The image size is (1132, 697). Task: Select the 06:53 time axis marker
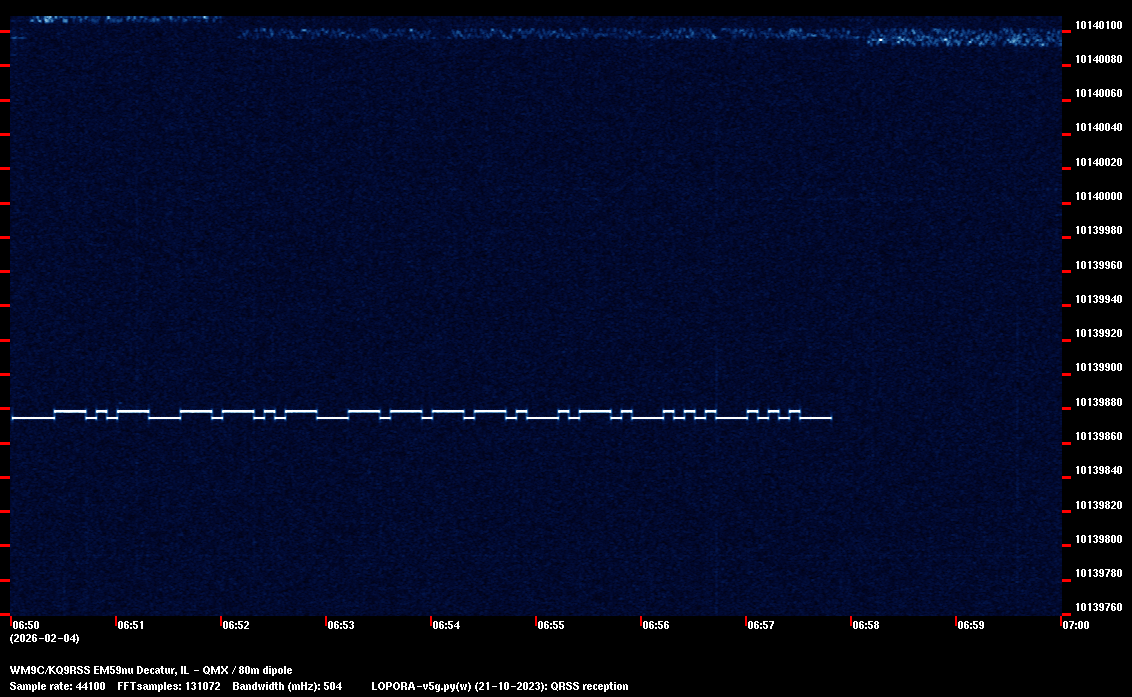[340, 625]
